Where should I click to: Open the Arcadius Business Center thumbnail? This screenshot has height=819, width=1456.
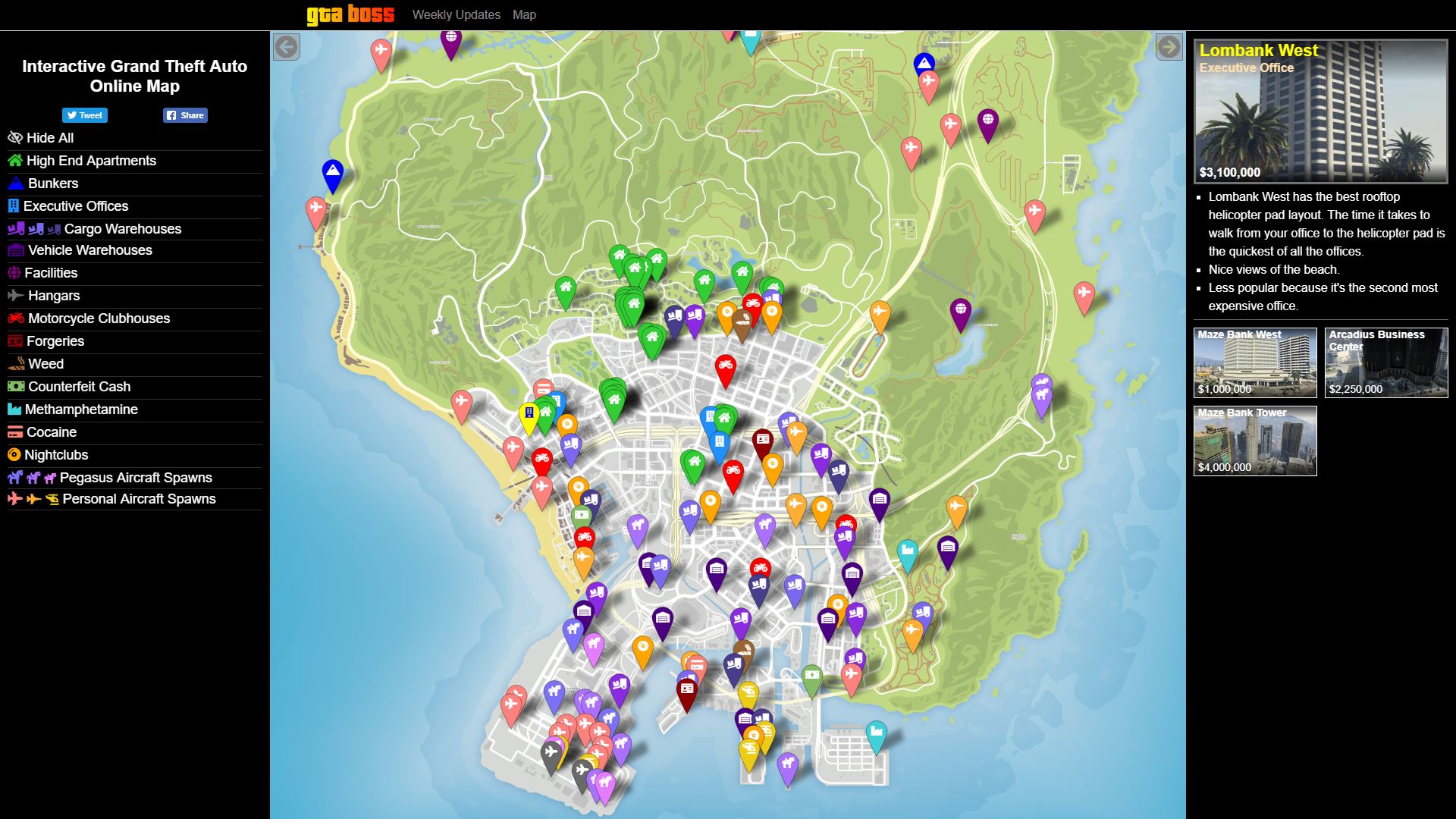coord(1386,362)
